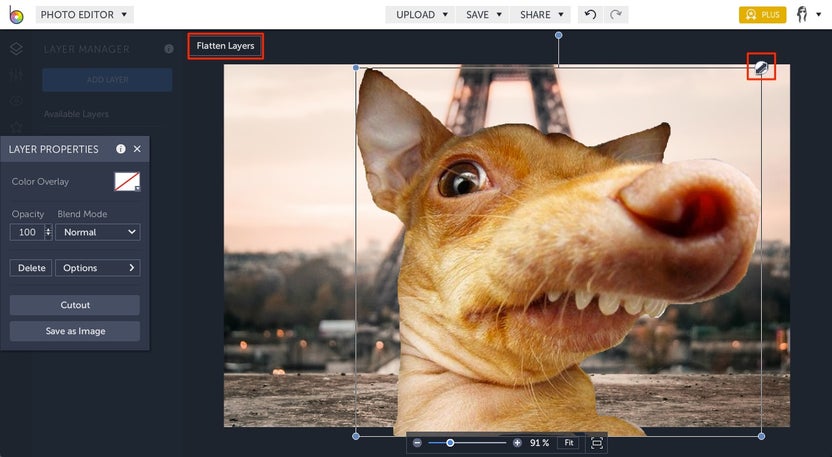Click the Opacity value field
Screen dimensions: 832x457
tap(27, 232)
